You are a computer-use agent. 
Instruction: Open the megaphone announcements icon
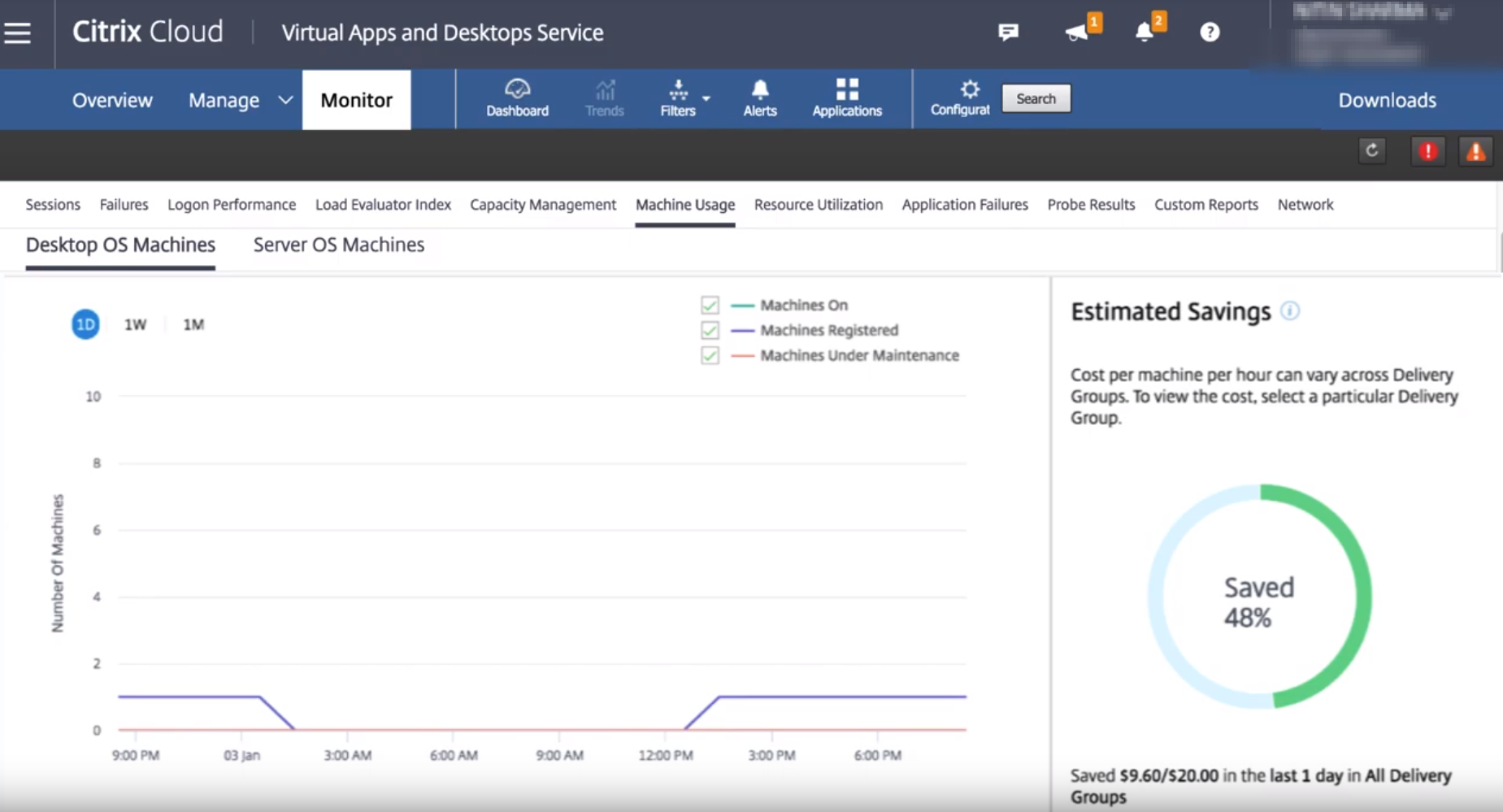pos(1078,33)
